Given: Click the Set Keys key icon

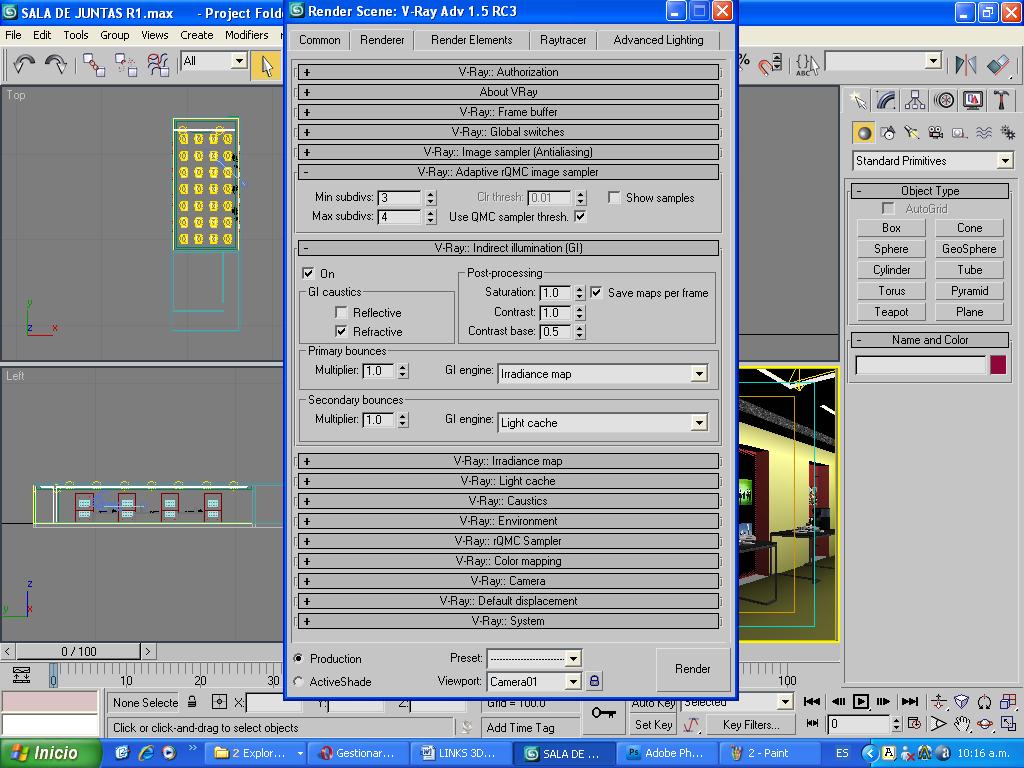Looking at the screenshot, I should click(603, 713).
